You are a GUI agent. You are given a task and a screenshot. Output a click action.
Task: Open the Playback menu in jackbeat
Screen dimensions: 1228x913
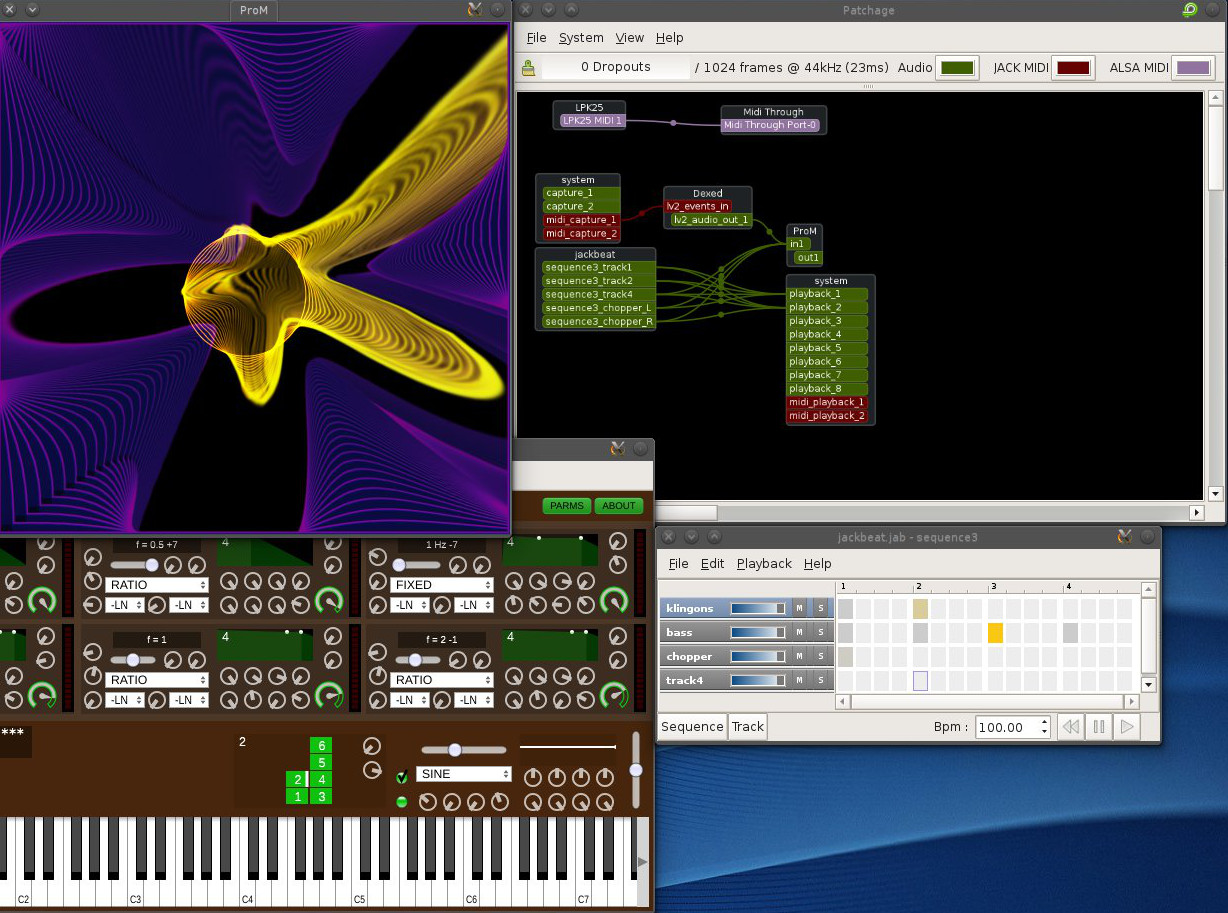[764, 564]
